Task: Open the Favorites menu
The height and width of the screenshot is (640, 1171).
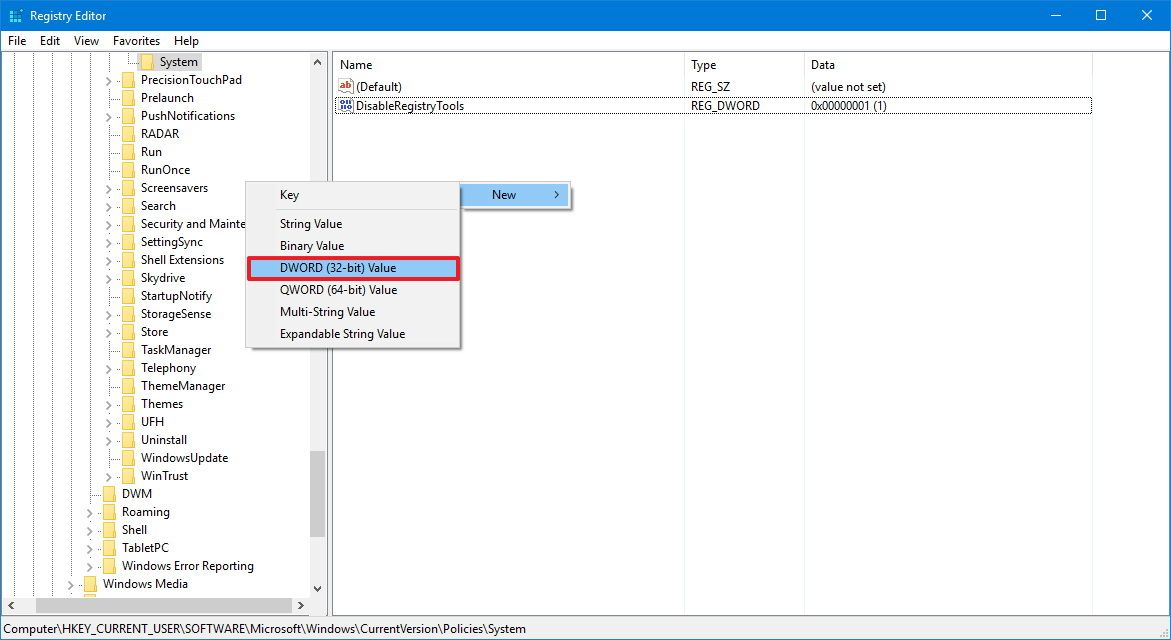Action: click(136, 40)
